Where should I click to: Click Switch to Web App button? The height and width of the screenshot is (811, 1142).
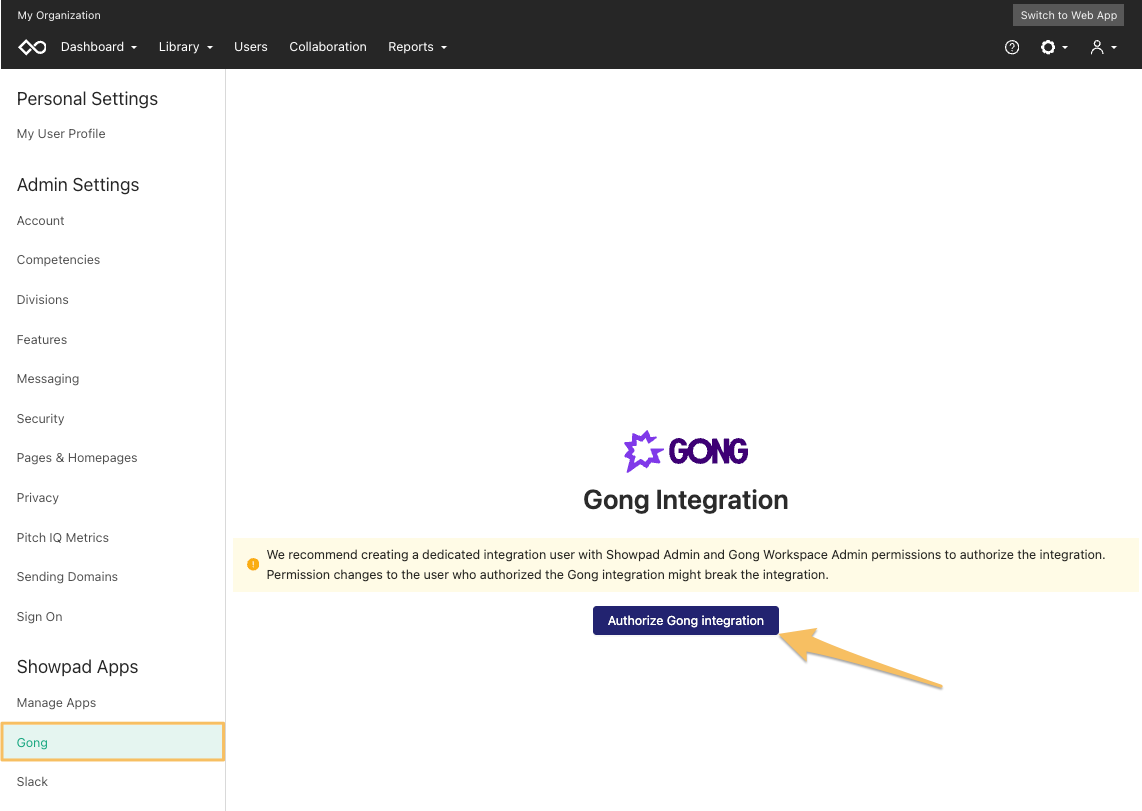(x=1068, y=15)
